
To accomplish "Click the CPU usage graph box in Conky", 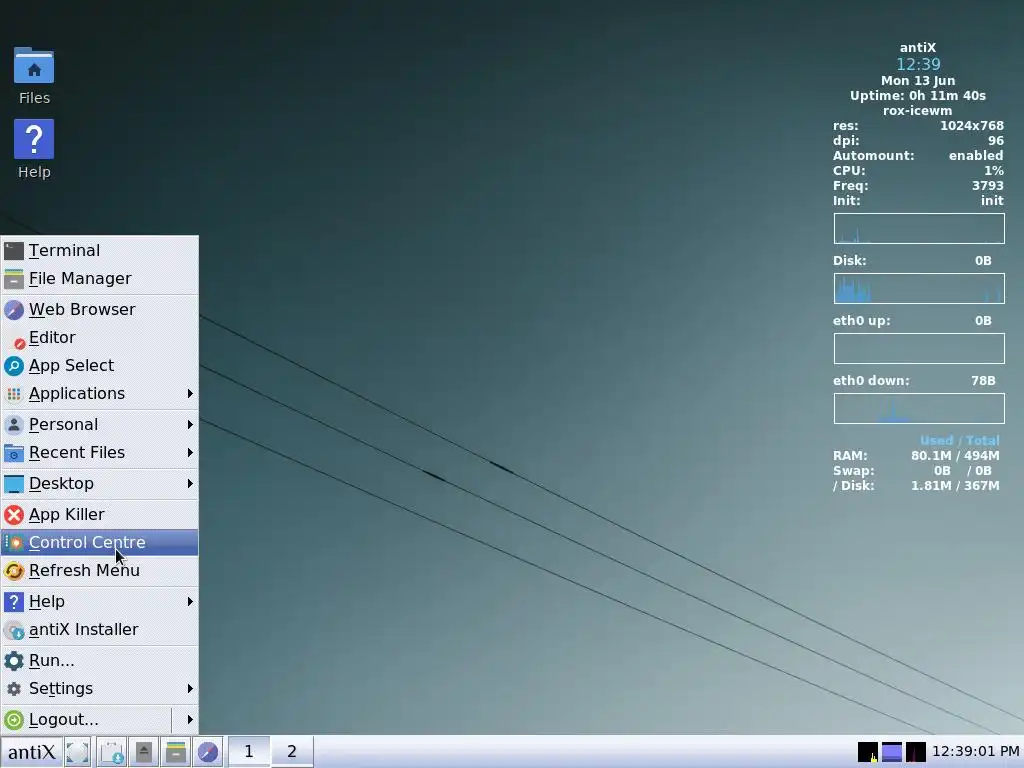I will tap(919, 229).
